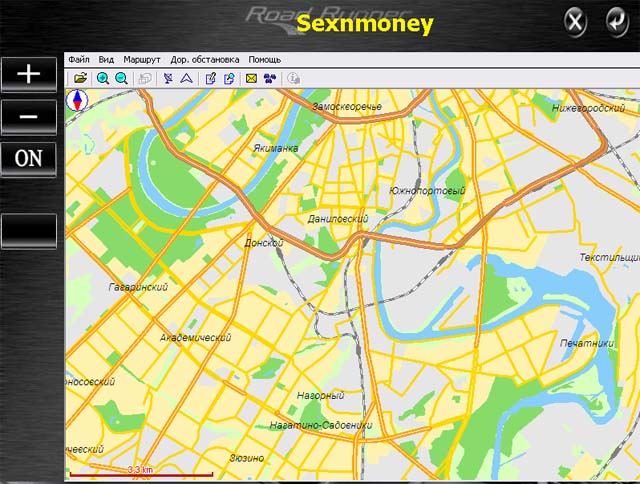Expand the Дор. обстановка menu
Viewport: 640px width, 484px height.
click(x=204, y=60)
